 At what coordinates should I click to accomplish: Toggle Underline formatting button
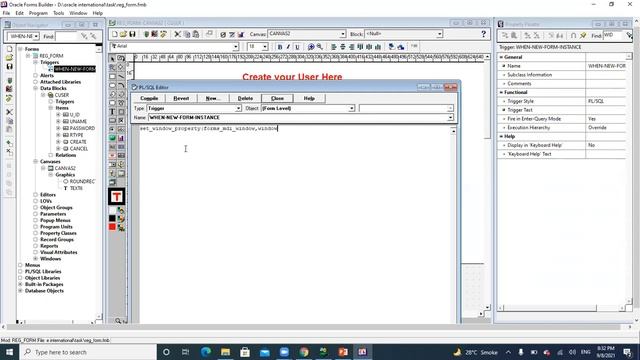(297, 47)
